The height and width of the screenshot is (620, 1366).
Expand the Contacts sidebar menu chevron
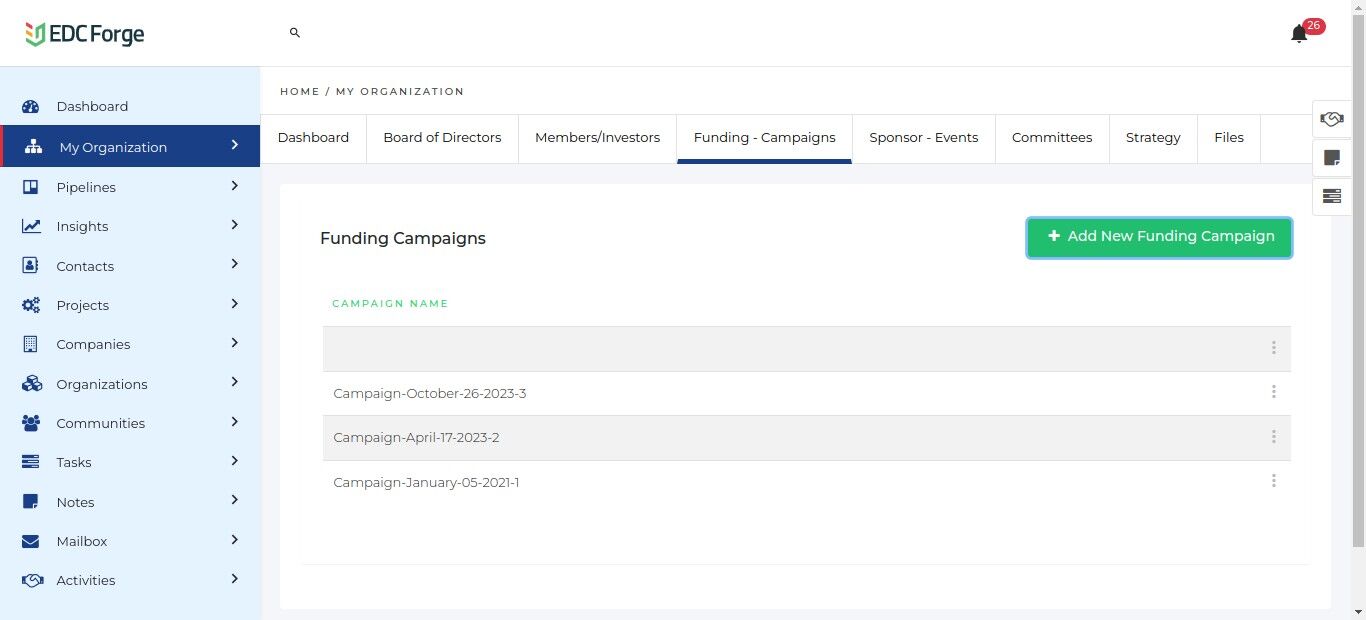pos(235,264)
